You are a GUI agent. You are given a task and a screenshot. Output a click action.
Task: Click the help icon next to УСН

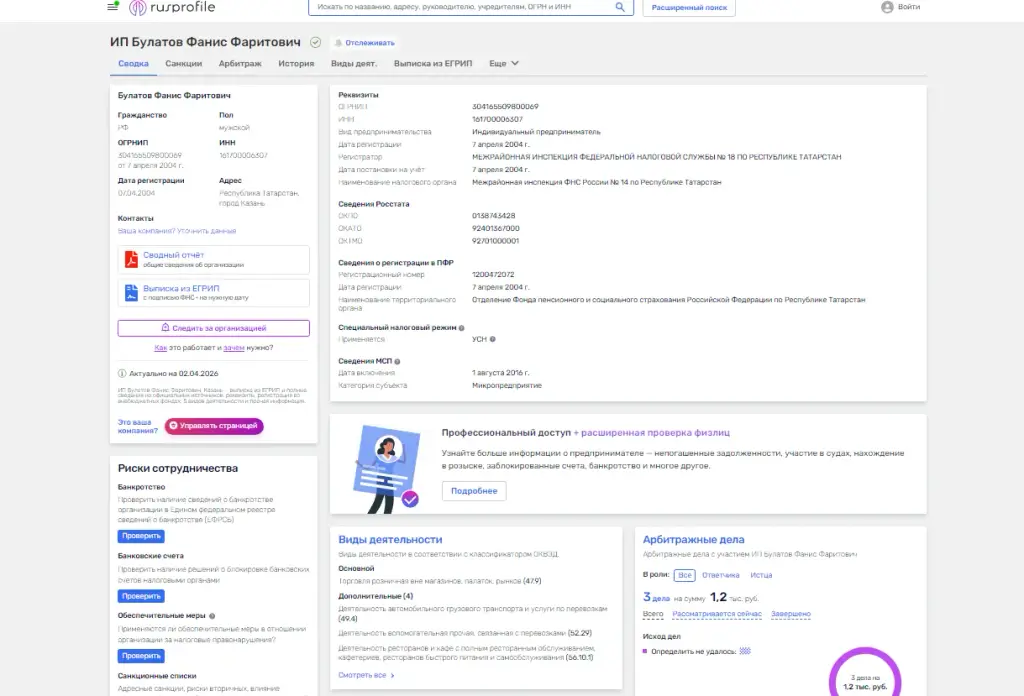coord(492,340)
